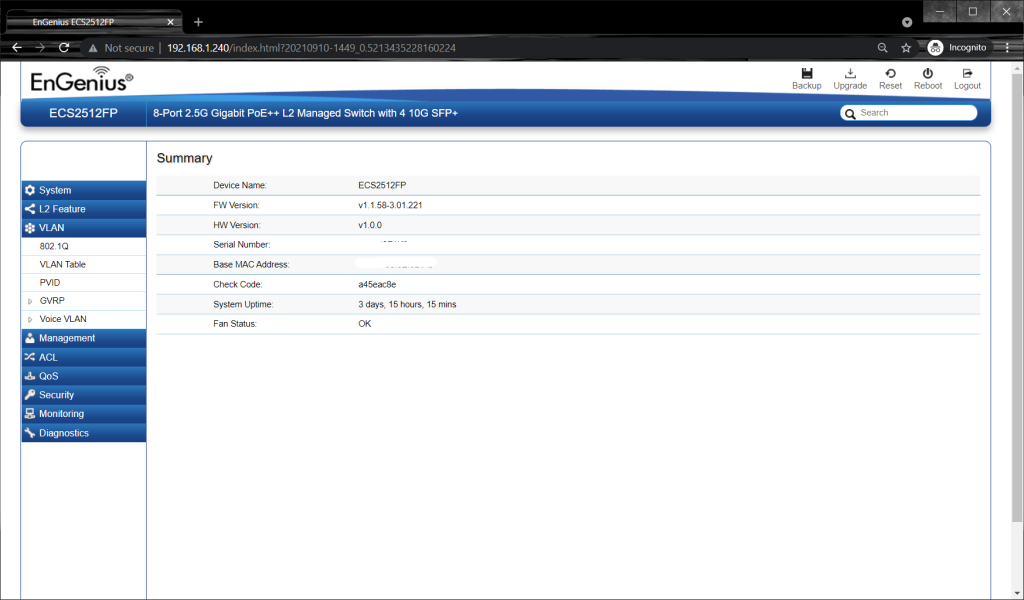Viewport: 1024px width, 600px height.
Task: Click the Backup floppy disk icon
Action: click(807, 73)
